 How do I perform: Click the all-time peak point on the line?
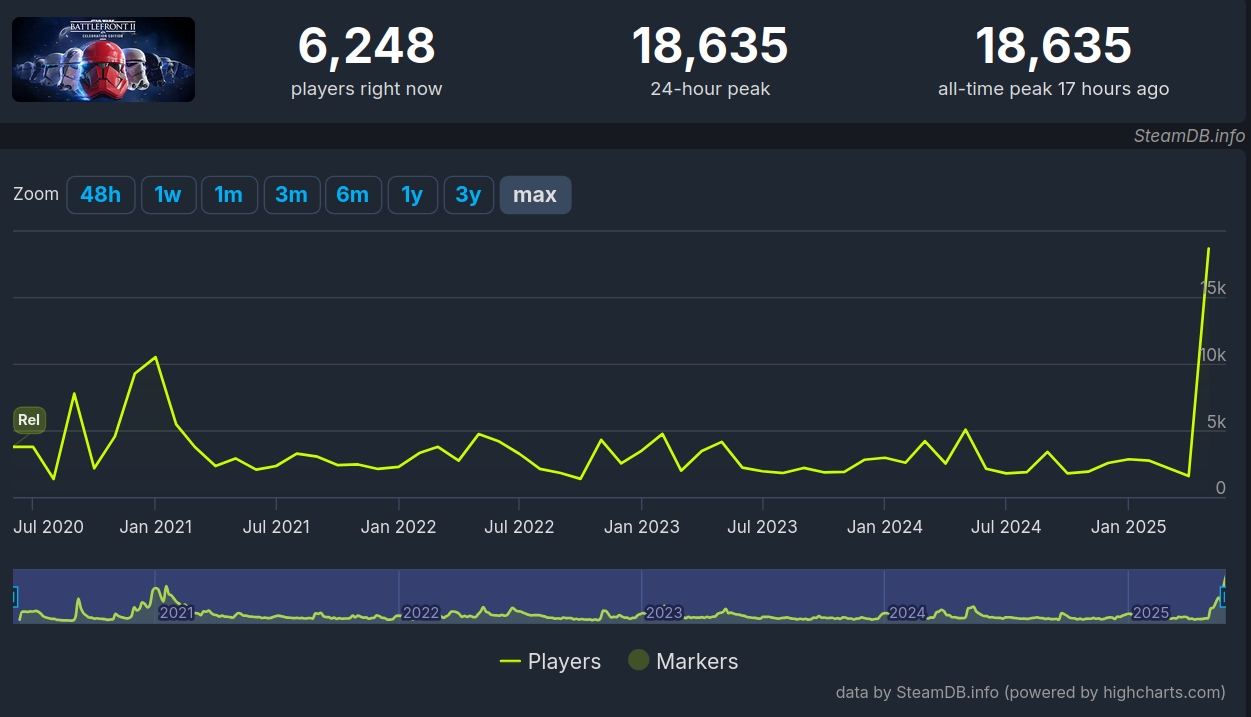pos(1208,249)
